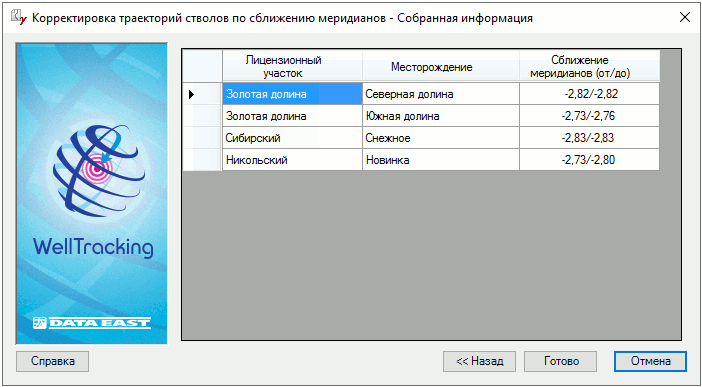Viewport: 702px width, 387px height.
Task: Click the top-left select-all grid corner
Action: tap(203, 66)
